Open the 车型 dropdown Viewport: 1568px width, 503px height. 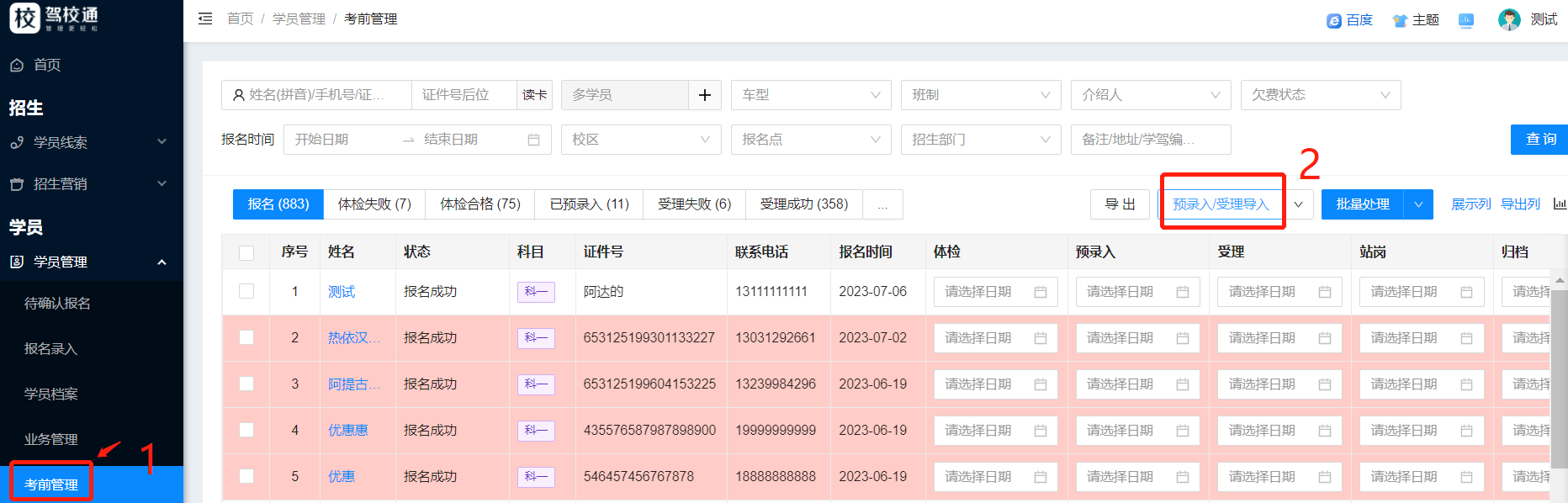[811, 95]
